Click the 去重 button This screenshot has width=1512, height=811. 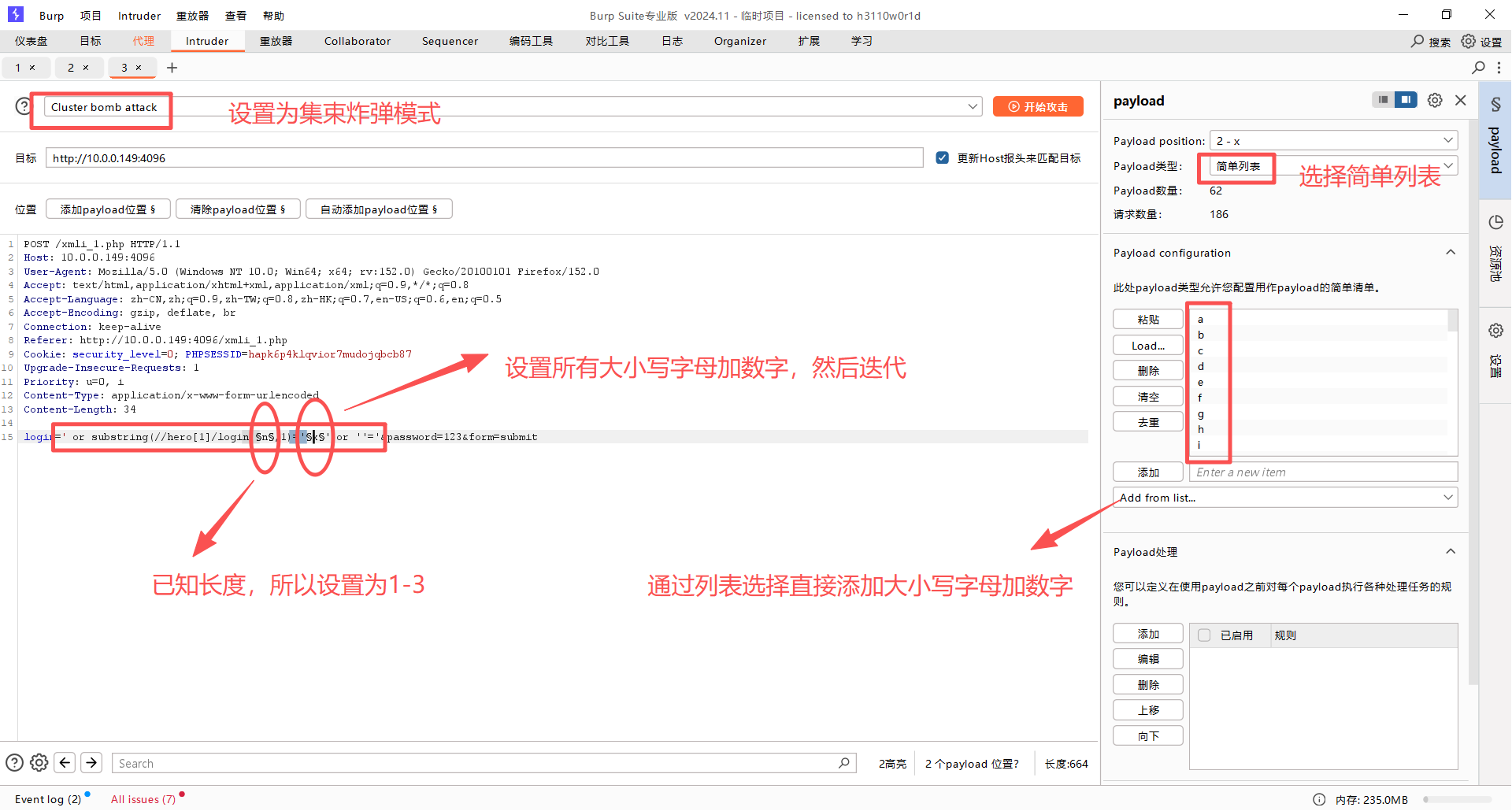point(1148,422)
